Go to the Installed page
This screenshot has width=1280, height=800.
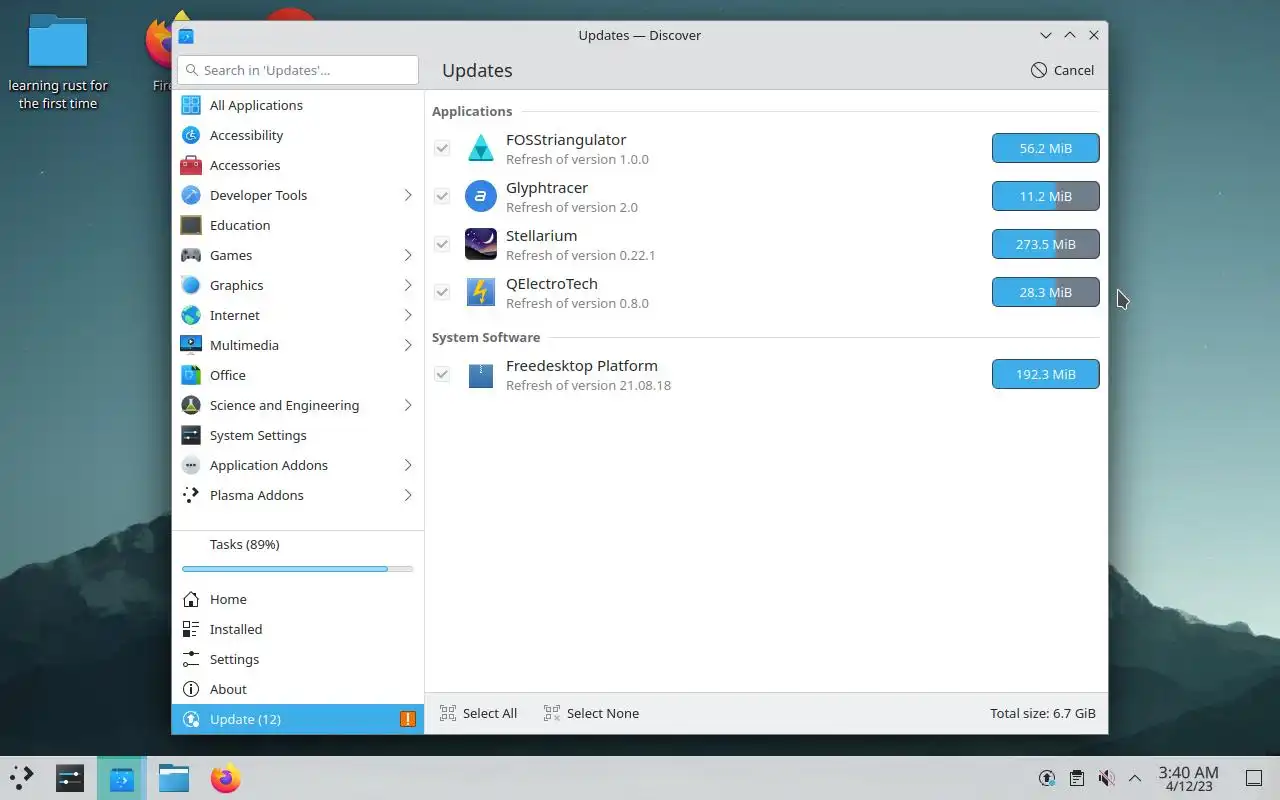[x=298, y=629]
